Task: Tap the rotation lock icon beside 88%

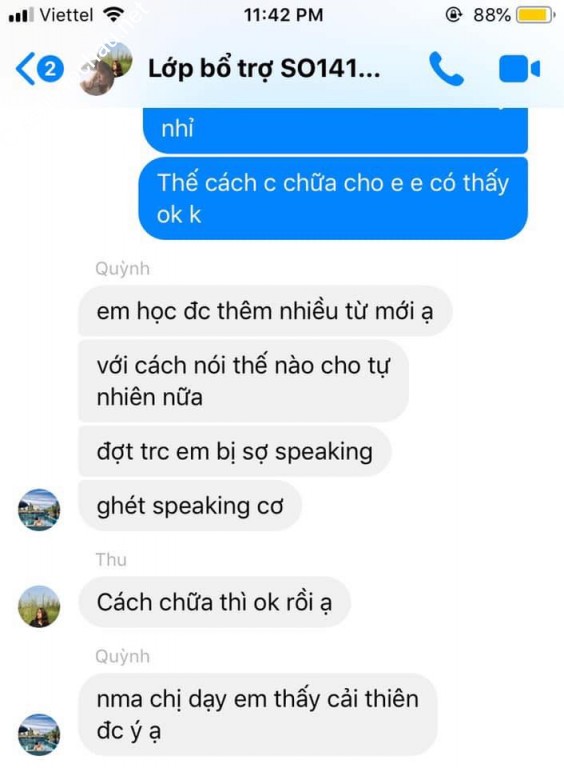Action: click(x=454, y=15)
